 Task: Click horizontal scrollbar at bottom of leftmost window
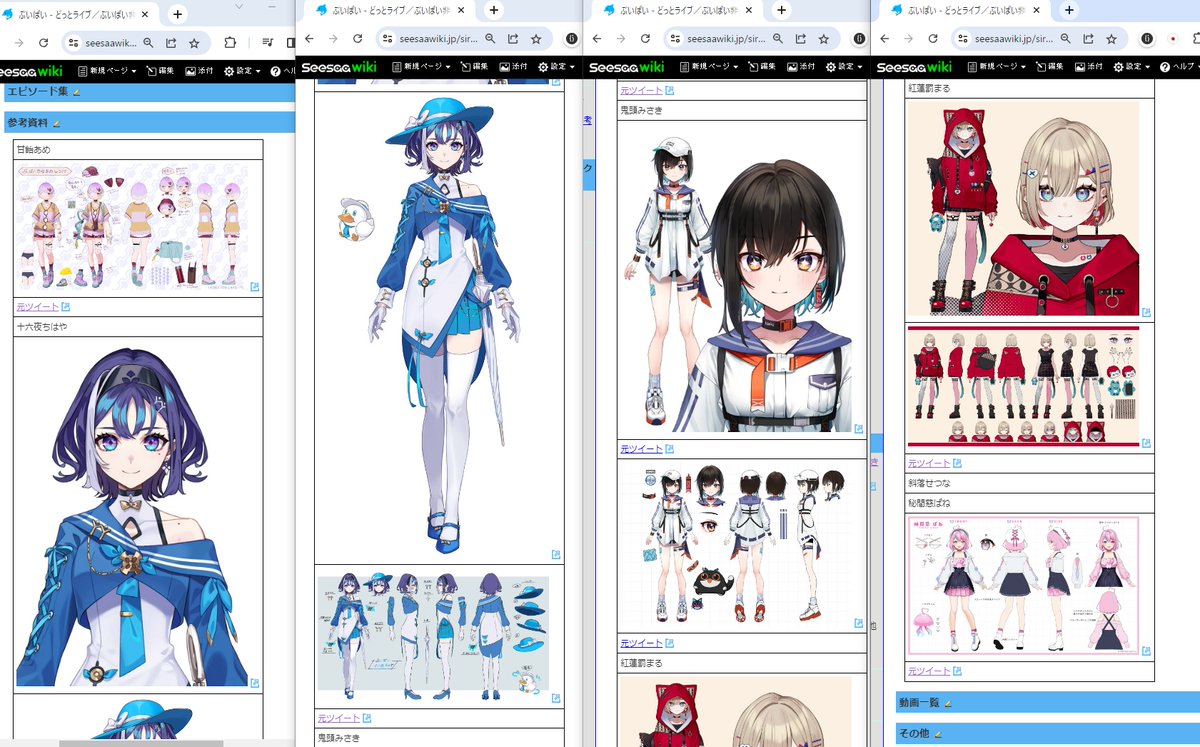click(x=140, y=743)
